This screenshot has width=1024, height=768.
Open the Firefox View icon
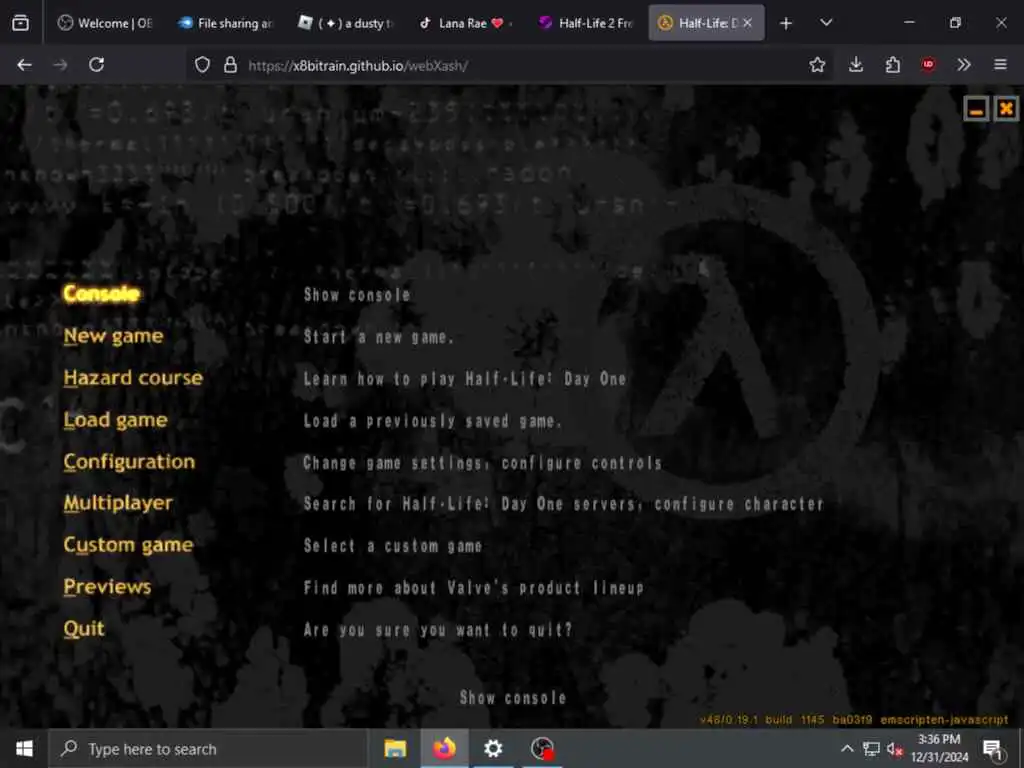pyautogui.click(x=20, y=23)
